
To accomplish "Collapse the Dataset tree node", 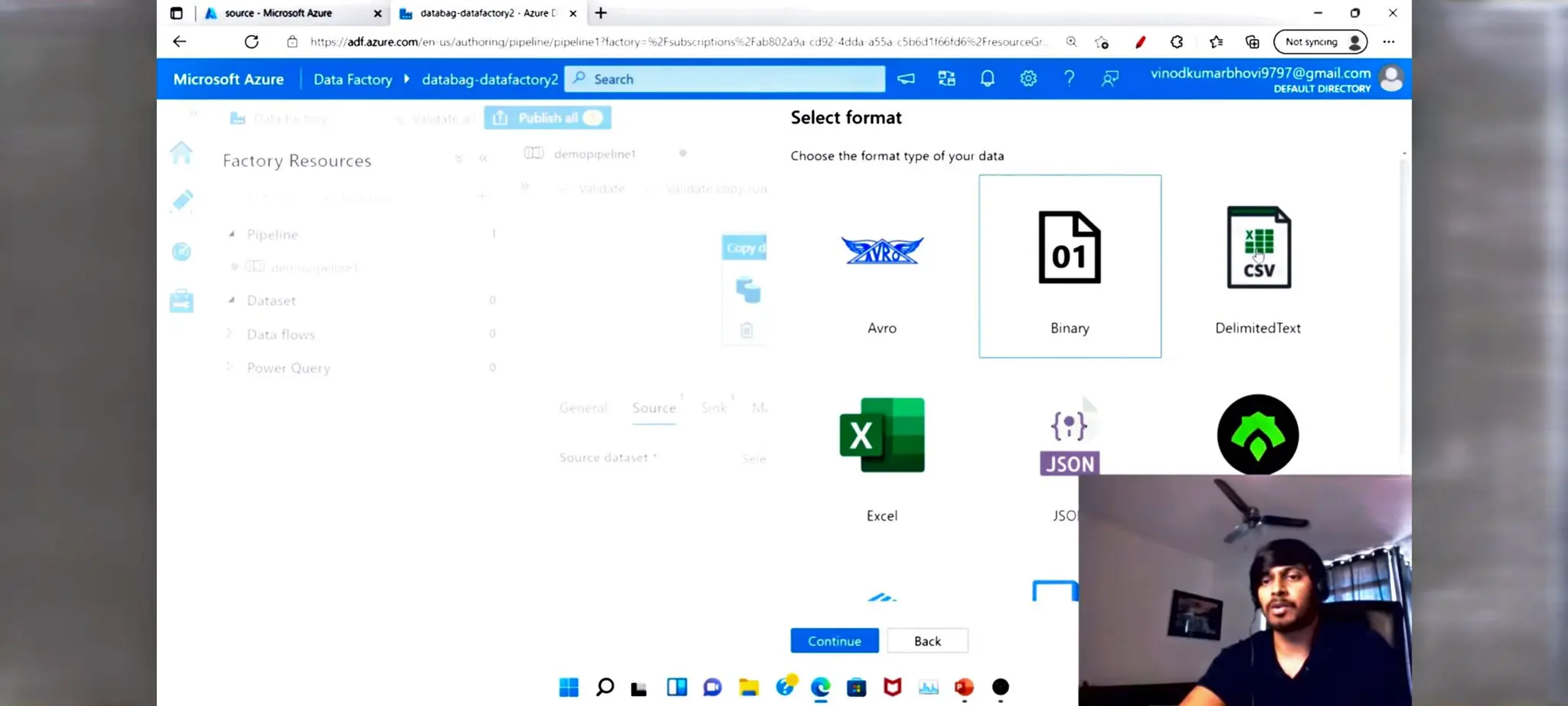I will point(231,300).
